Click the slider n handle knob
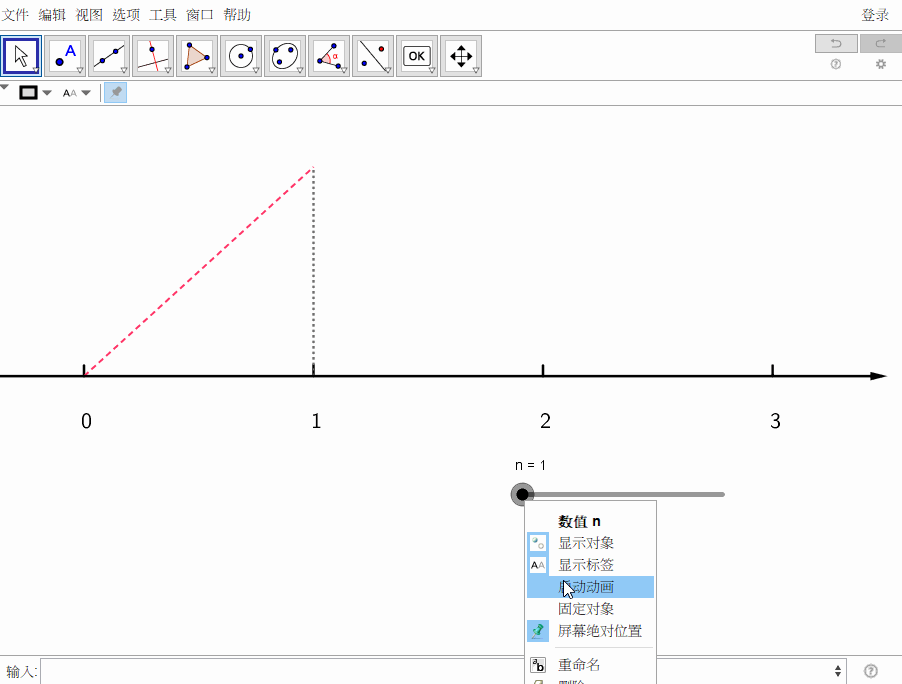Viewport: 902px width, 684px height. pyautogui.click(x=522, y=494)
